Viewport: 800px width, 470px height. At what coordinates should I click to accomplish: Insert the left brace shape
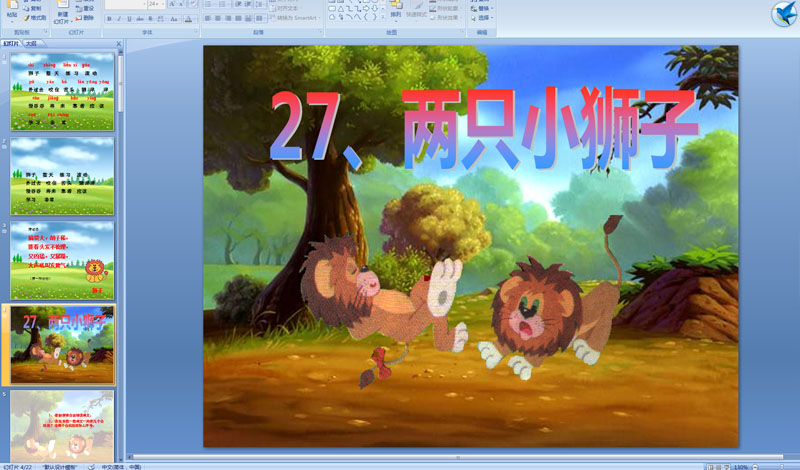(x=366, y=17)
